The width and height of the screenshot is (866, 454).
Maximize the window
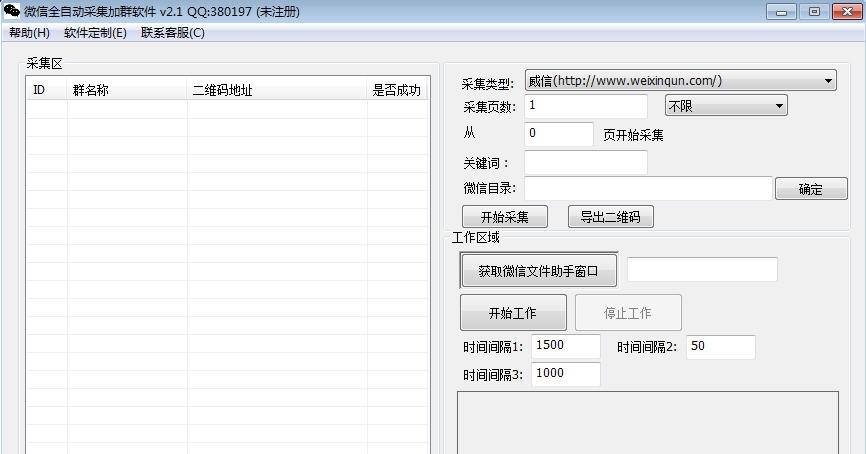pos(814,12)
